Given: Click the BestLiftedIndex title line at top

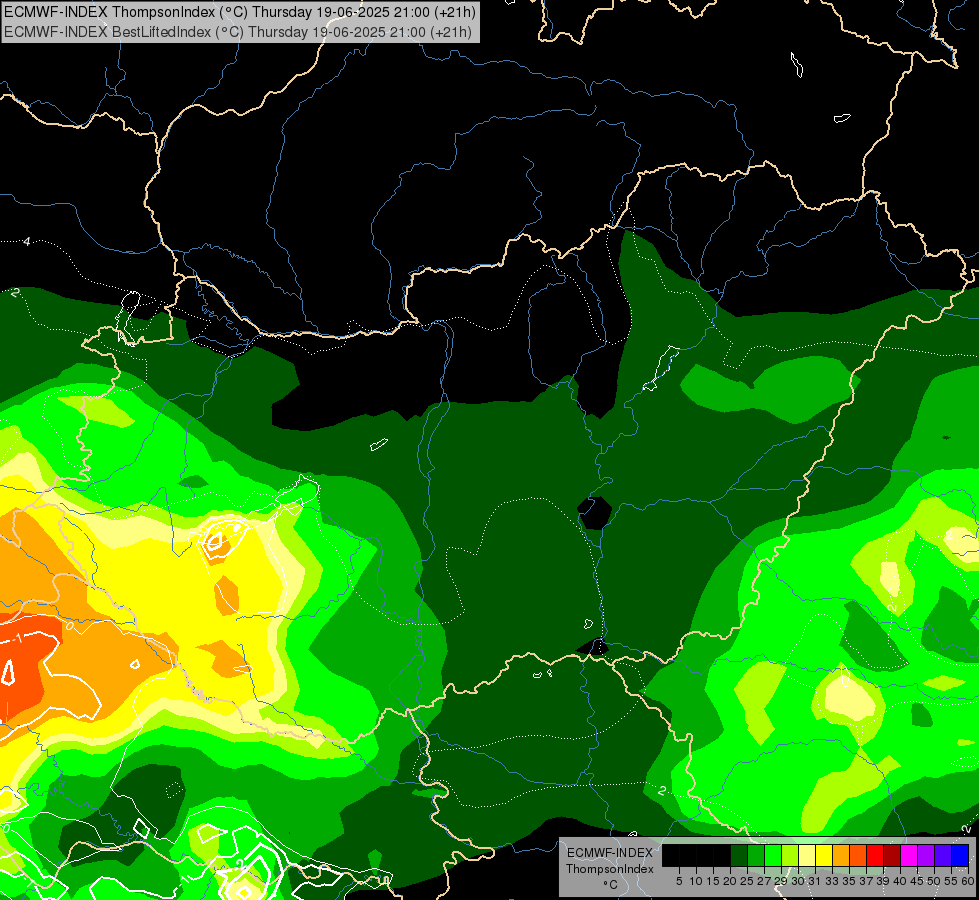Looking at the screenshot, I should pyautogui.click(x=238, y=32).
